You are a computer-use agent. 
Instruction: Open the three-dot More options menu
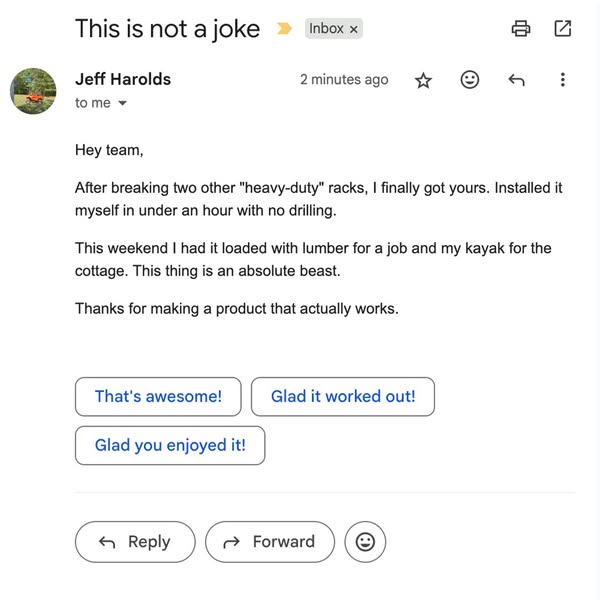tap(563, 80)
